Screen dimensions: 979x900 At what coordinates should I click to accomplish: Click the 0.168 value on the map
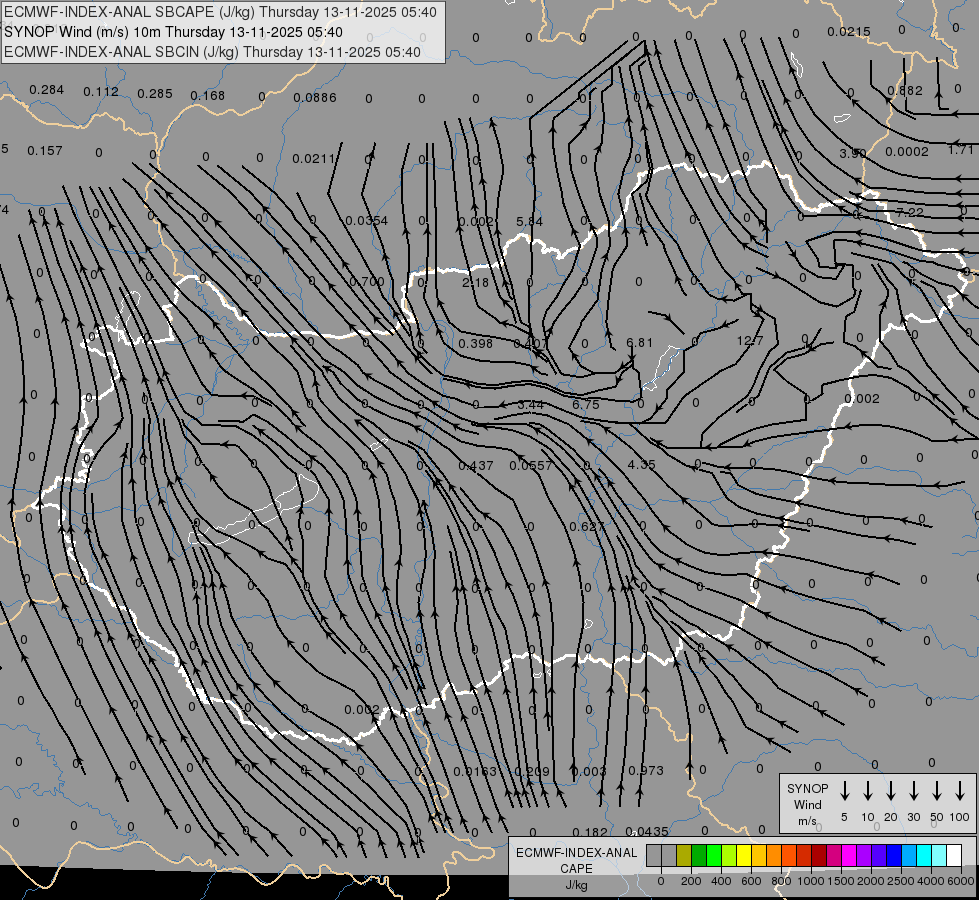[x=207, y=96]
